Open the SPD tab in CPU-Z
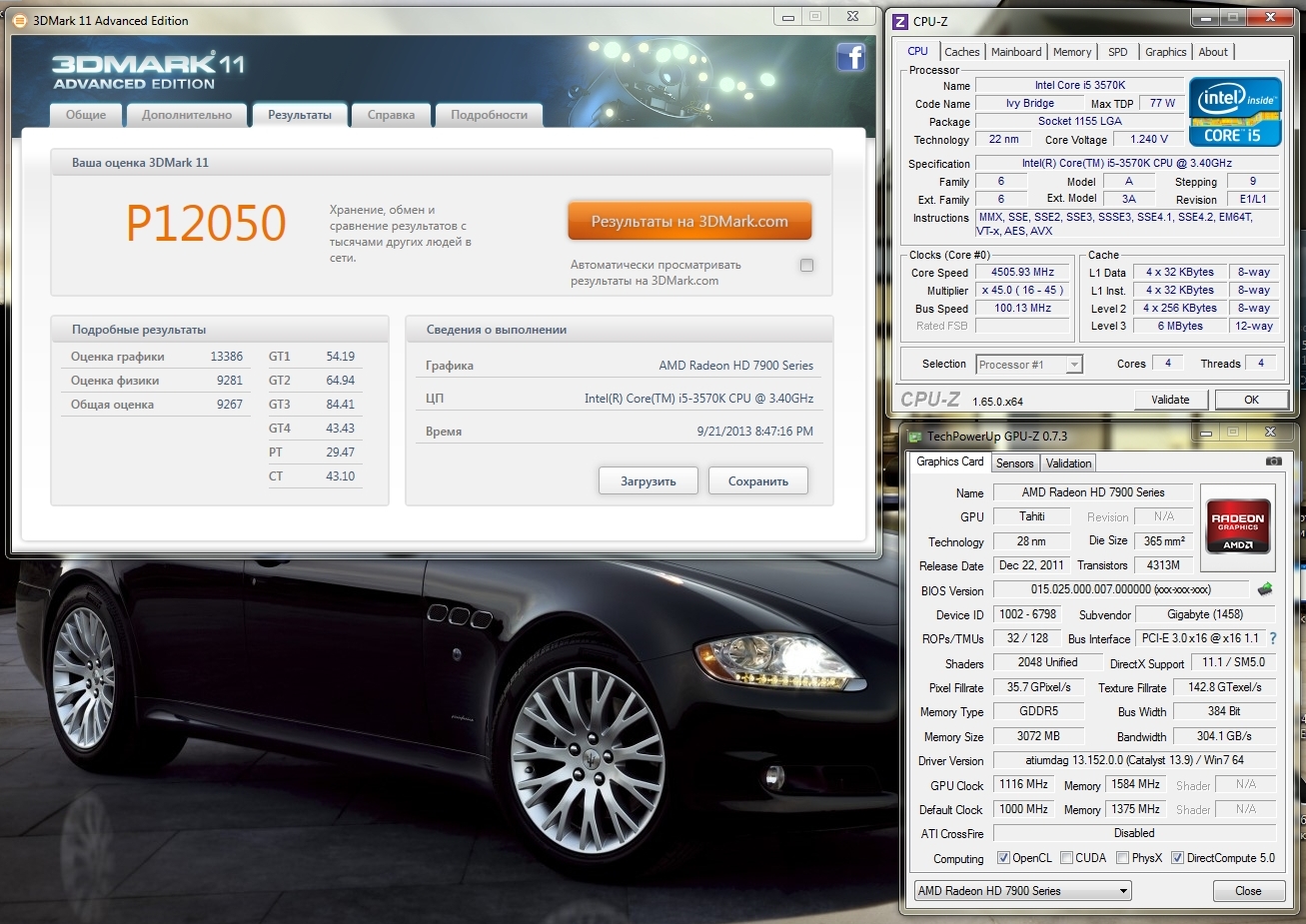 1118,52
